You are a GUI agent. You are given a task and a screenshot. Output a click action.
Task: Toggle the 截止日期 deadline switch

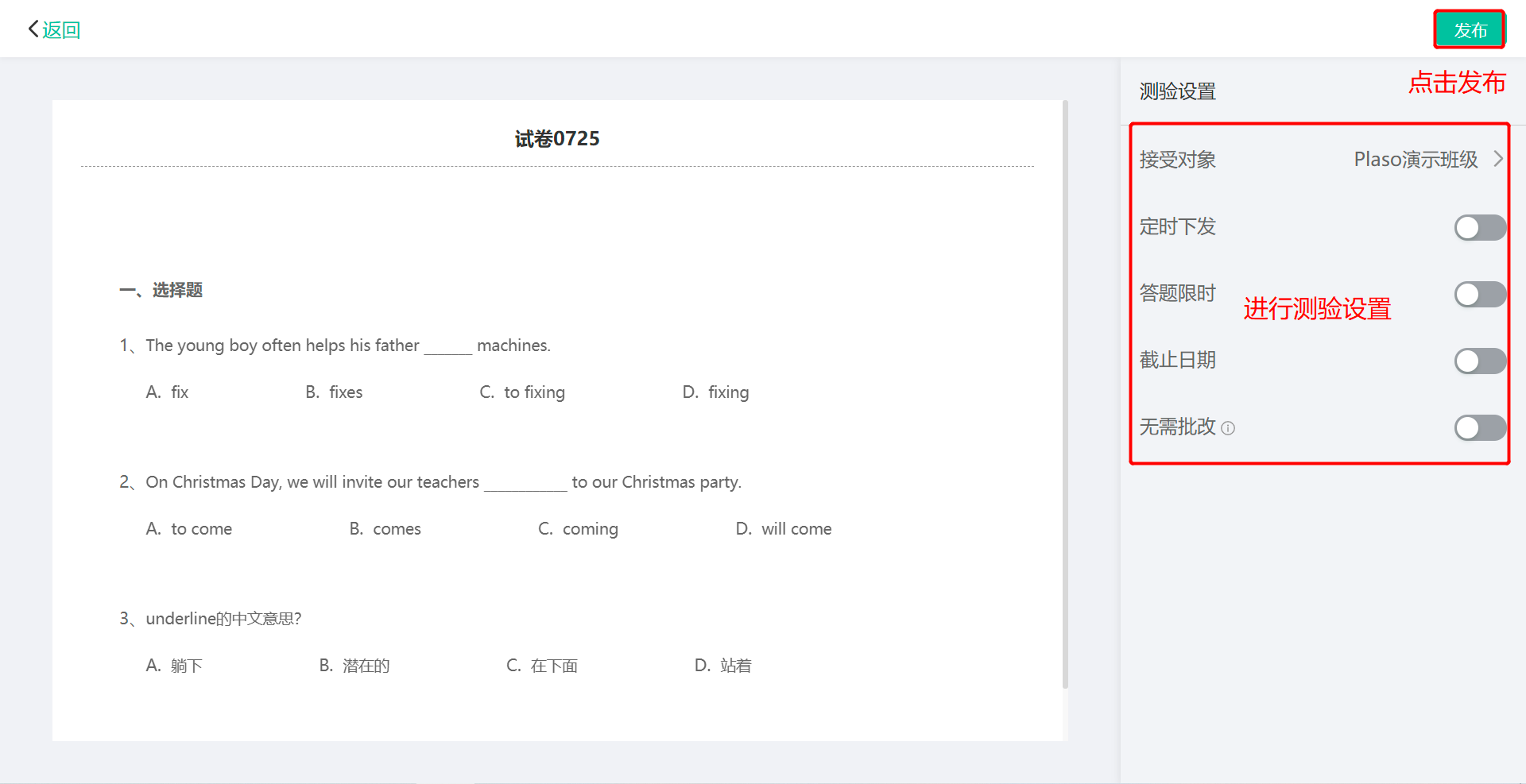click(x=1479, y=361)
